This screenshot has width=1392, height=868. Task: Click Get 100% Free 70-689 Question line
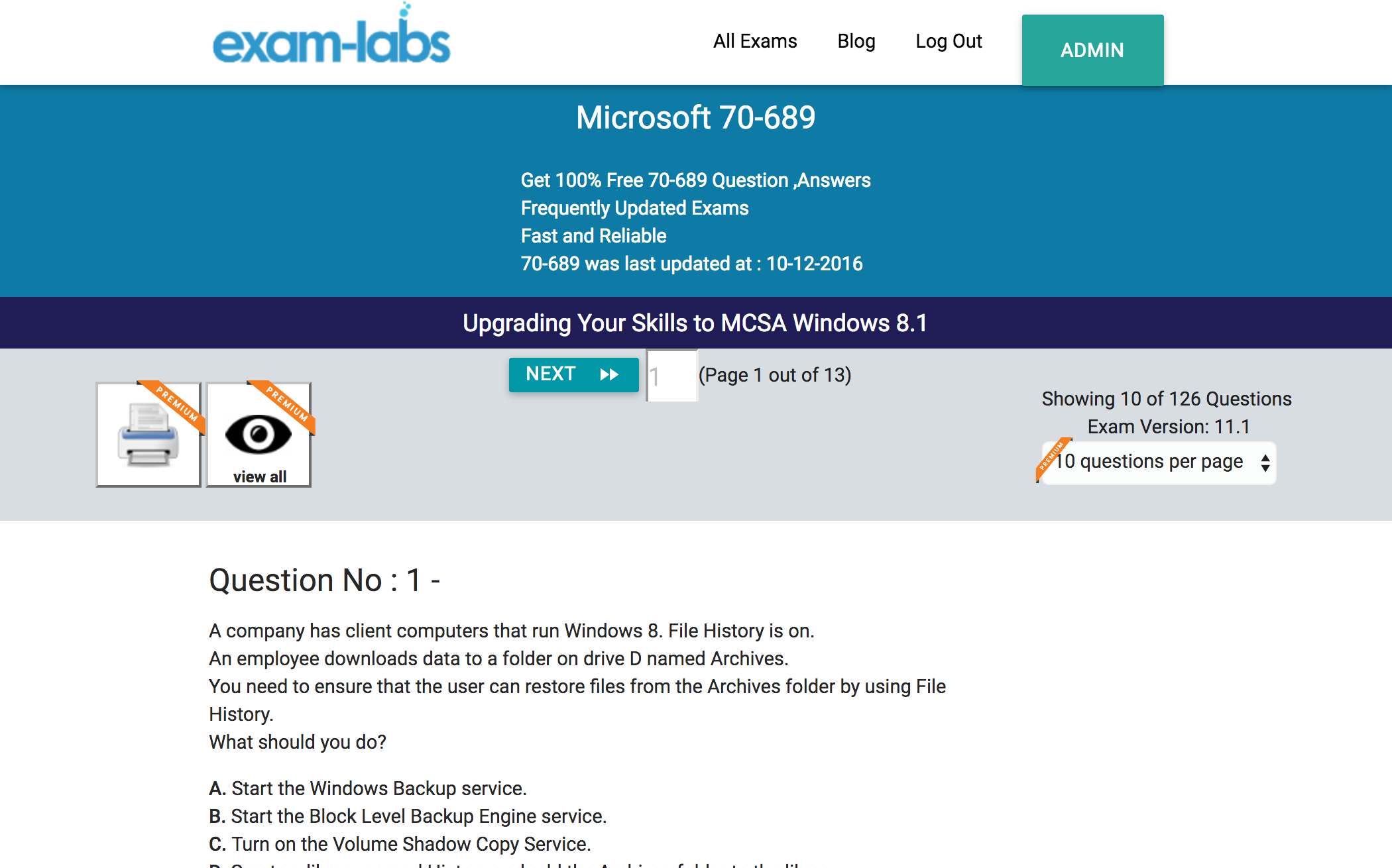696,180
